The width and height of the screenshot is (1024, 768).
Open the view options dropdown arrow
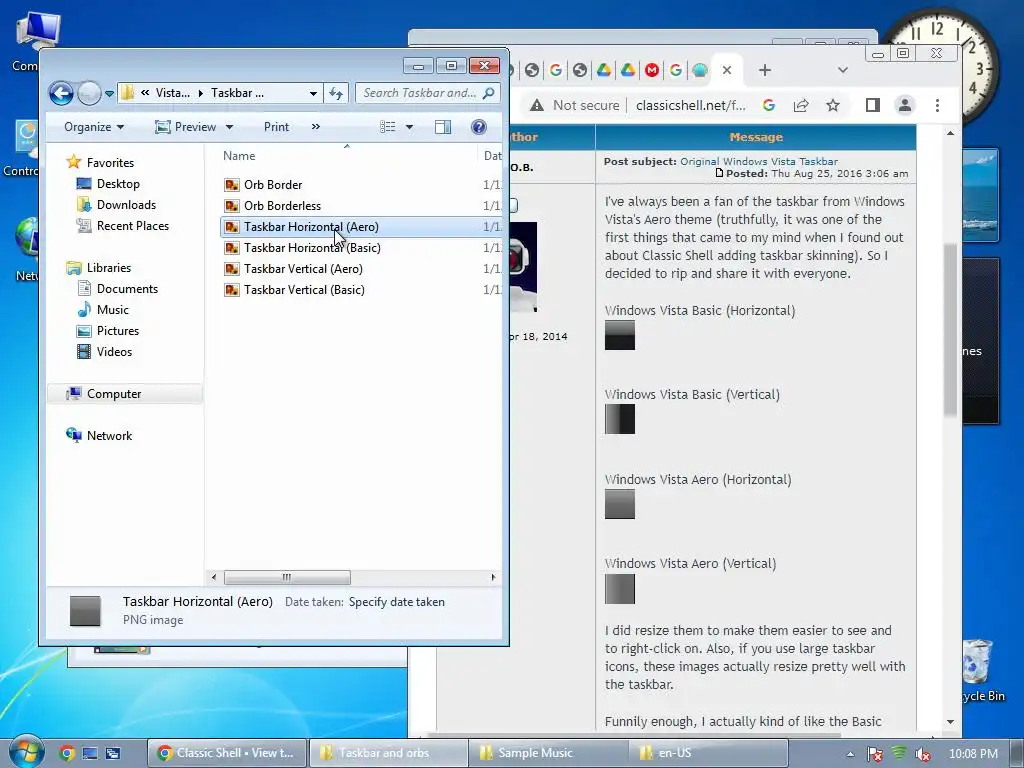coord(409,127)
